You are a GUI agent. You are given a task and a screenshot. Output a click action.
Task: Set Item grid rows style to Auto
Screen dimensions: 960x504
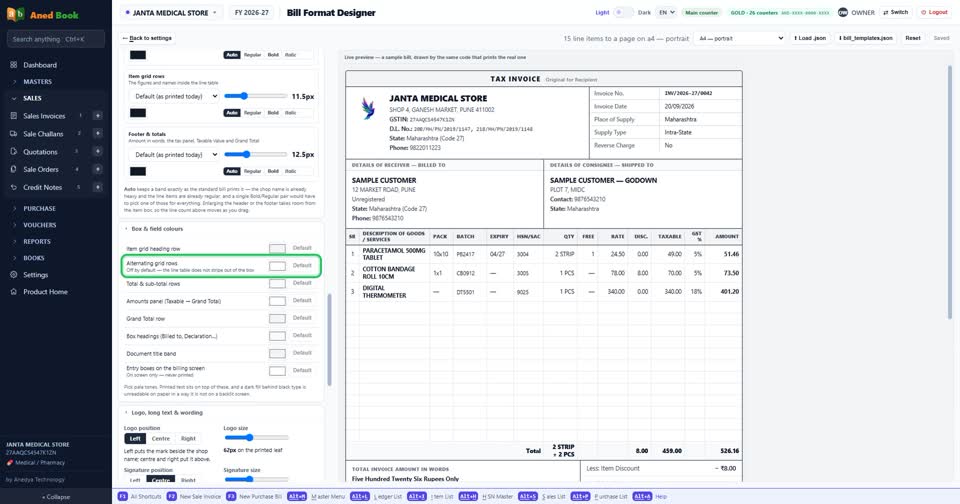coord(231,113)
